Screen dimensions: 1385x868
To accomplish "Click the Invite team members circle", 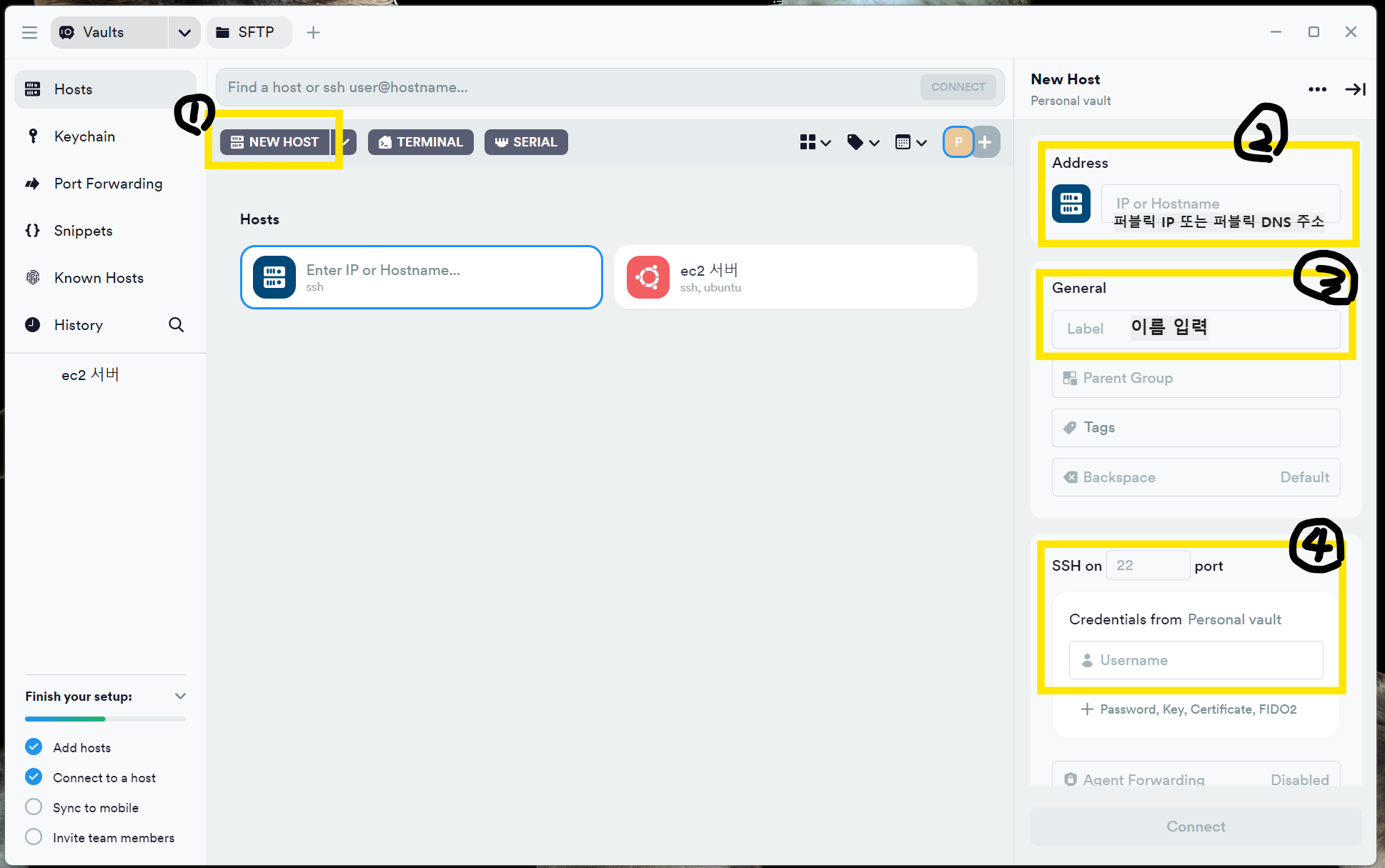I will (x=34, y=837).
